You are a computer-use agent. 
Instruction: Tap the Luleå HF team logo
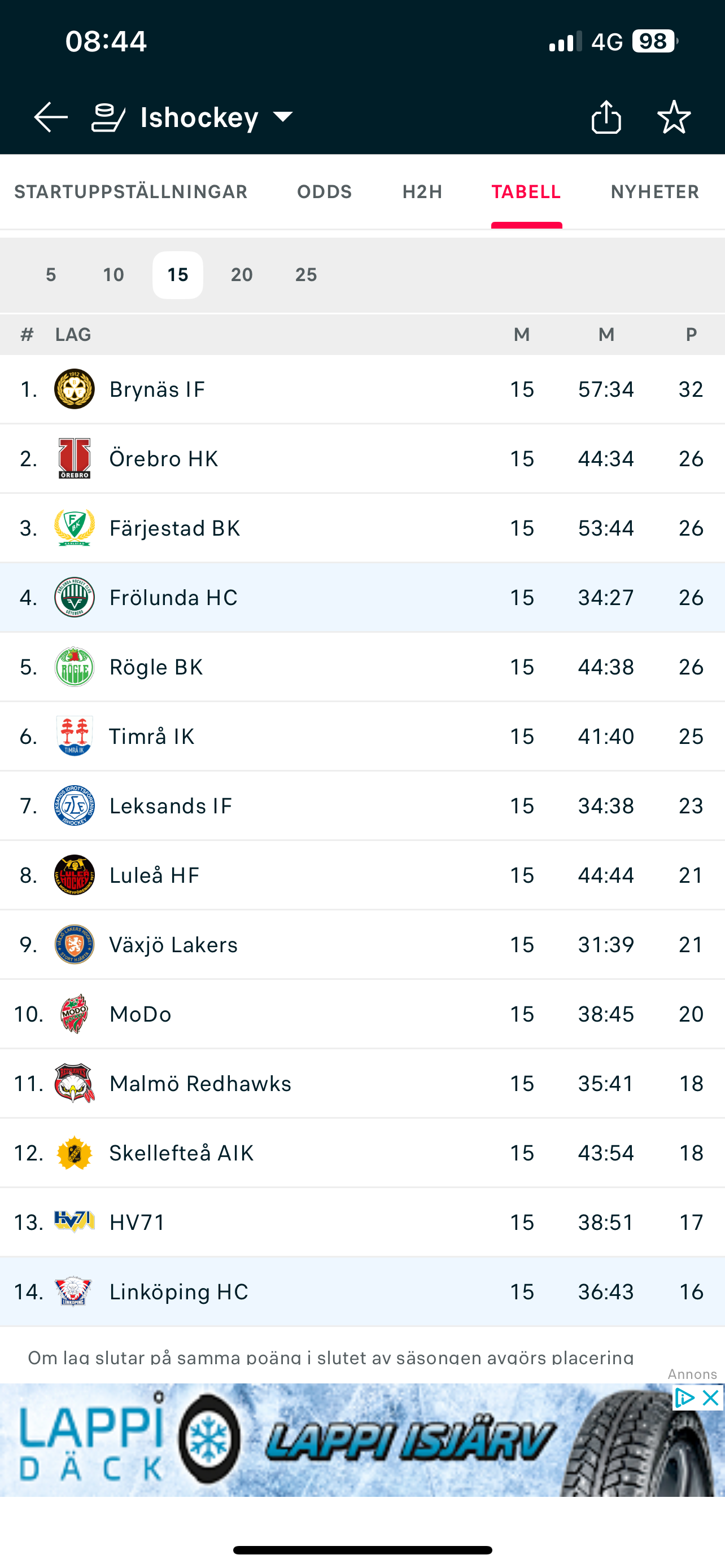[x=75, y=875]
